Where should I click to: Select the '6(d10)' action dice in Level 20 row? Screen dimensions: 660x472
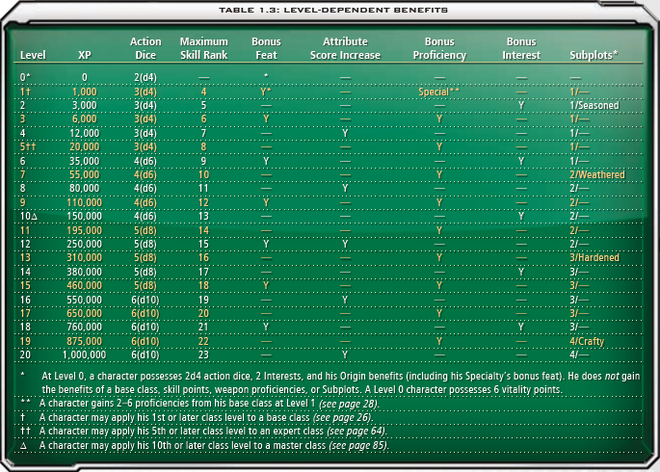[x=145, y=355]
